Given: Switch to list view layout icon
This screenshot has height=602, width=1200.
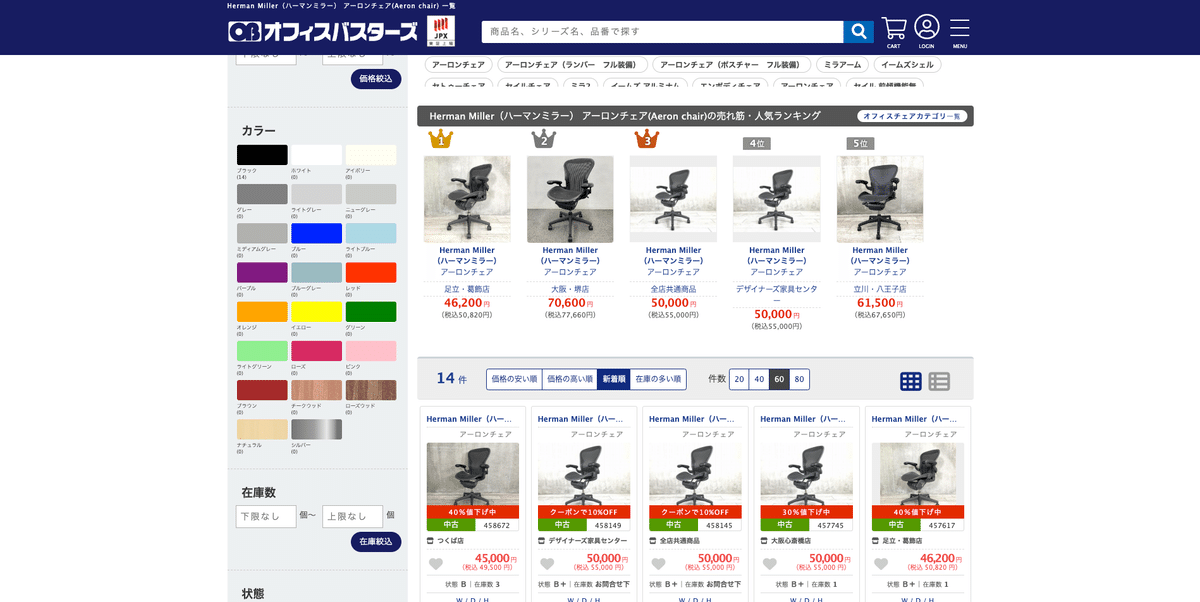Looking at the screenshot, I should (939, 381).
